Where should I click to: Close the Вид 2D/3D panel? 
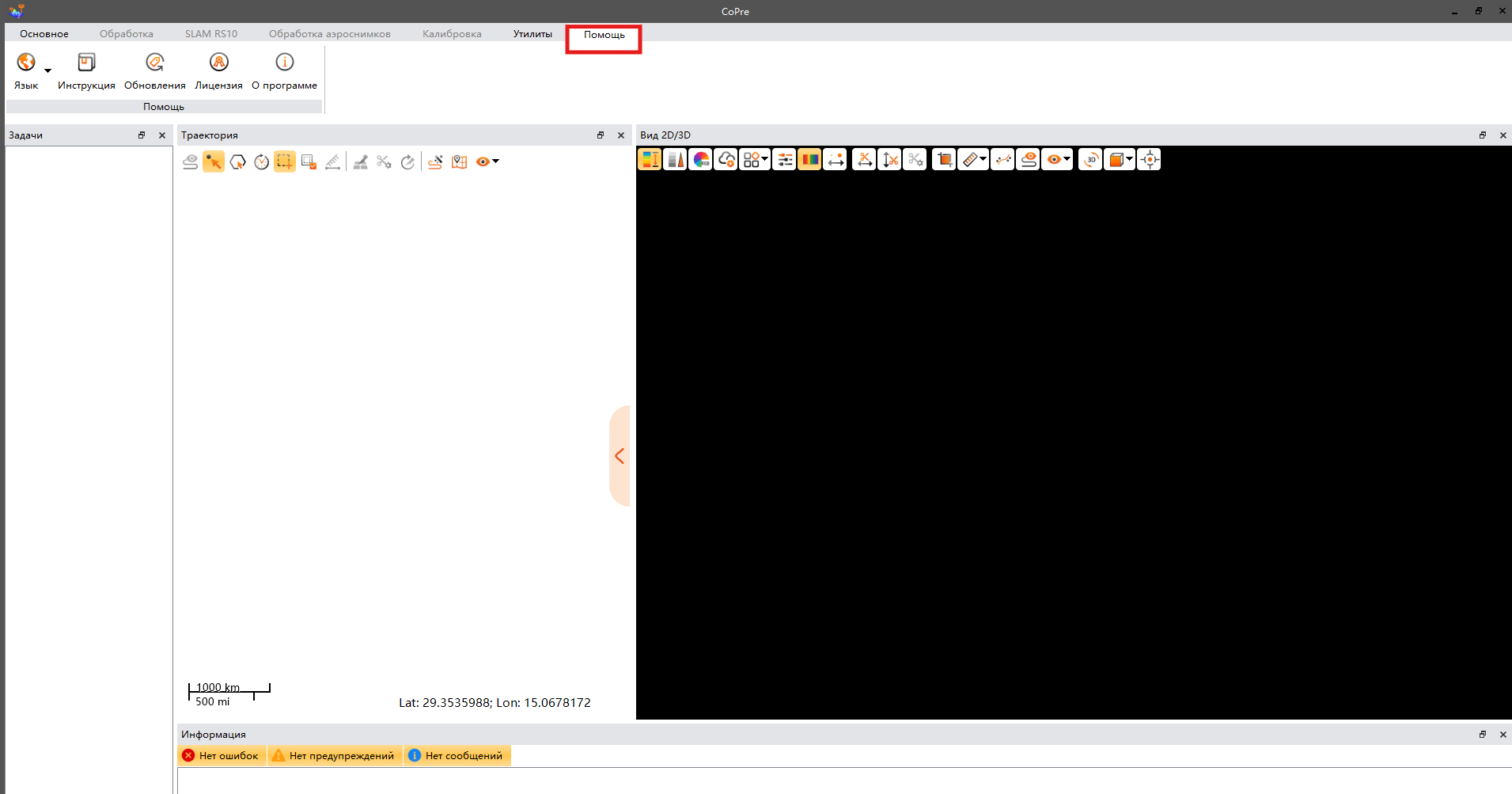point(1503,135)
